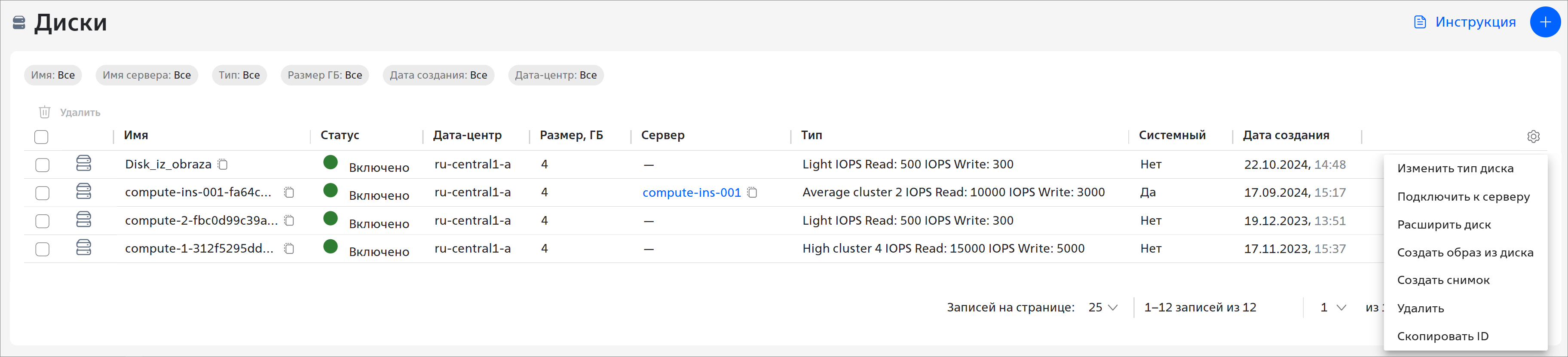
Task: Expand records per page dropdown showing 25
Action: click(1103, 308)
